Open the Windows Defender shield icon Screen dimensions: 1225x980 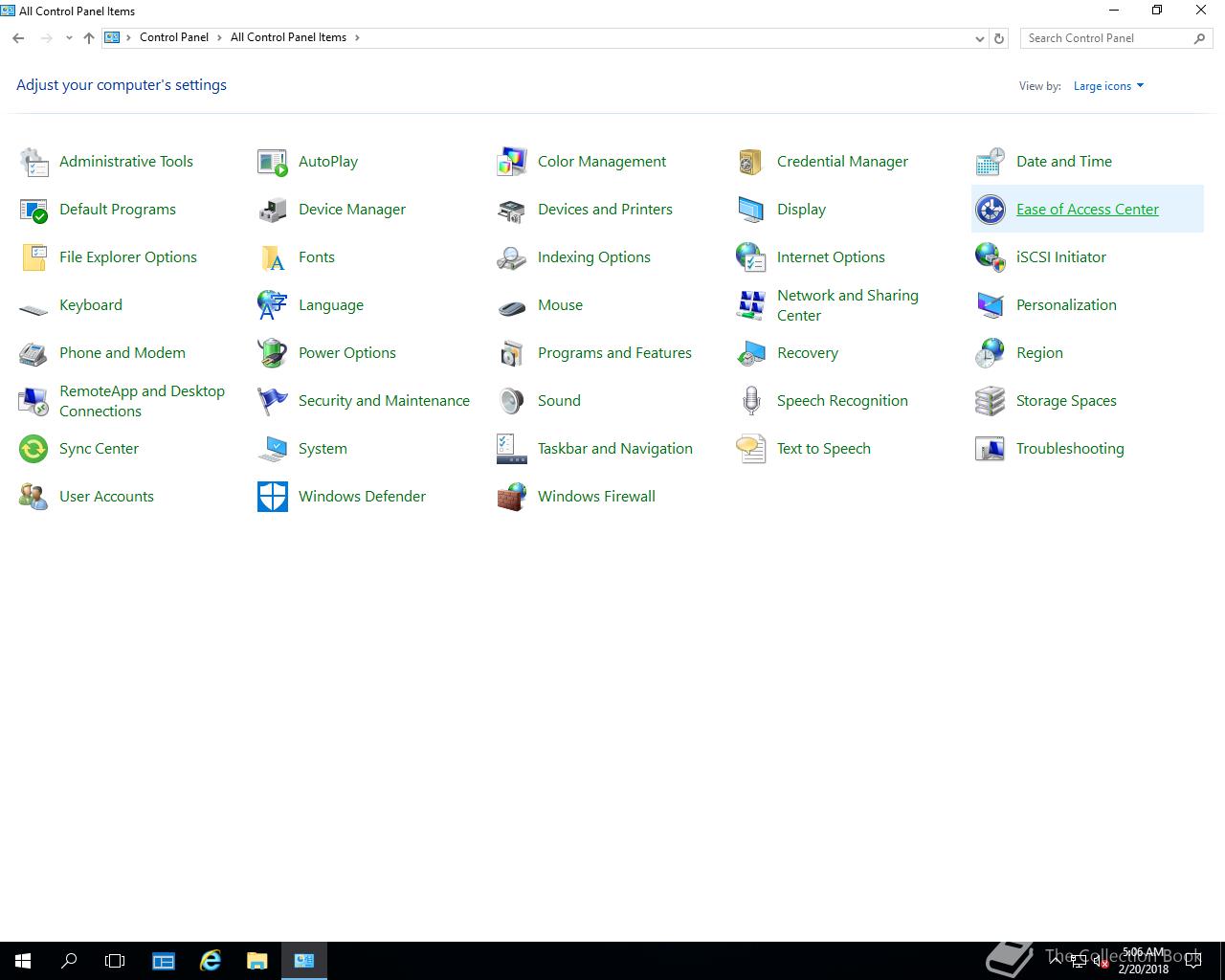(x=273, y=497)
